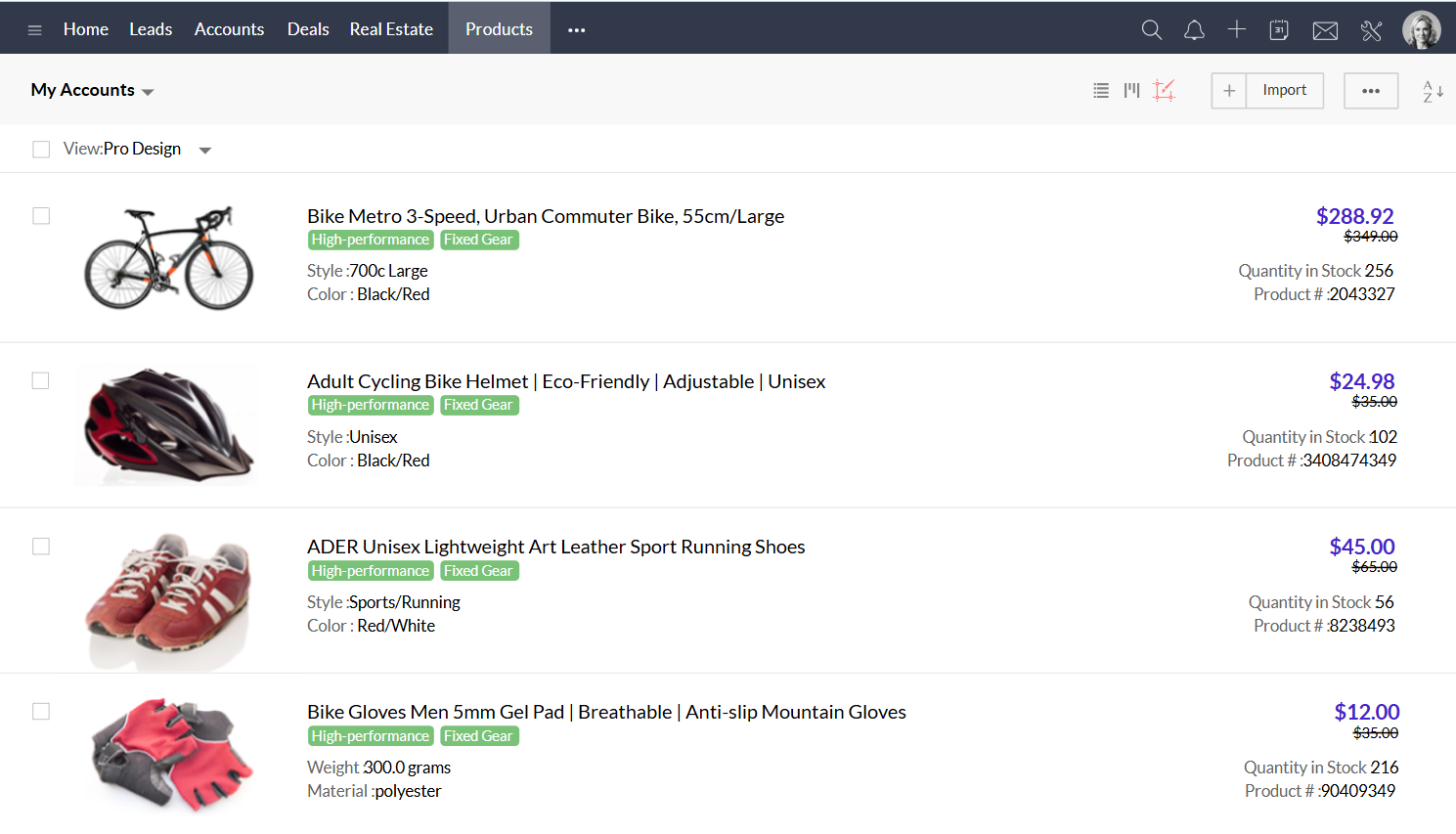Open the notifications bell
The image size is (1456, 834).
pos(1194,30)
